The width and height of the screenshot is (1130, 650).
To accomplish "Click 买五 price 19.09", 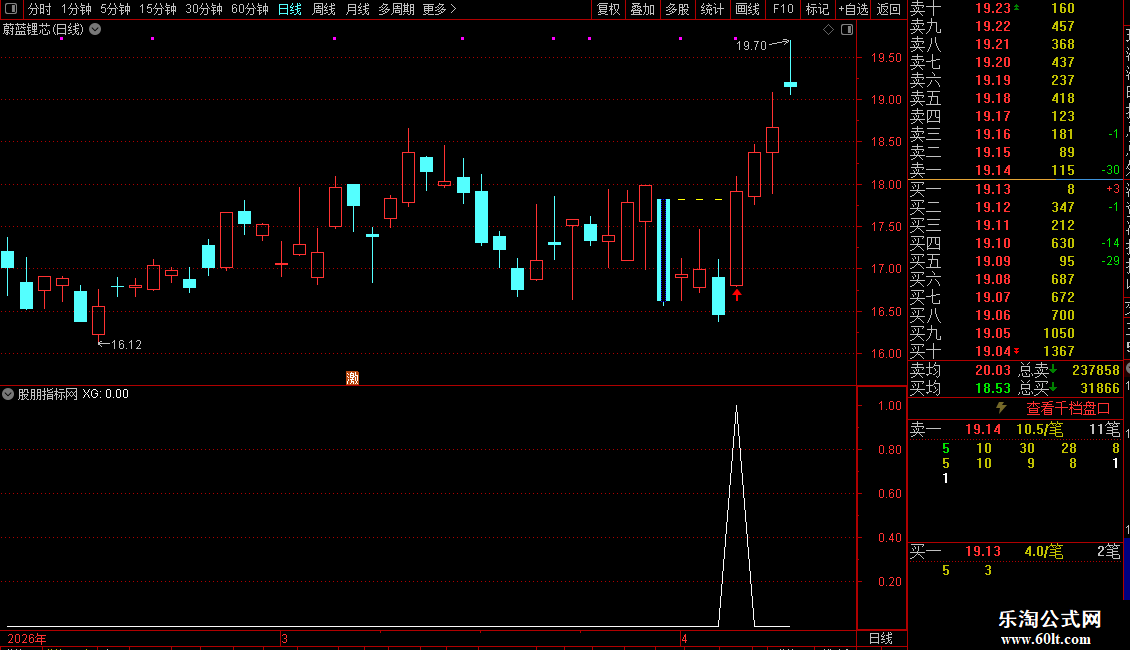I will 992,261.
